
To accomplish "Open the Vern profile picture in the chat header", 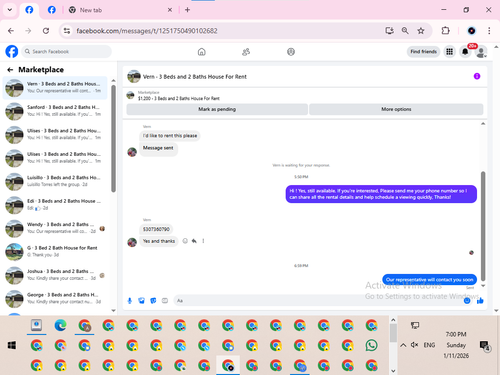I will pyautogui.click(x=134, y=76).
